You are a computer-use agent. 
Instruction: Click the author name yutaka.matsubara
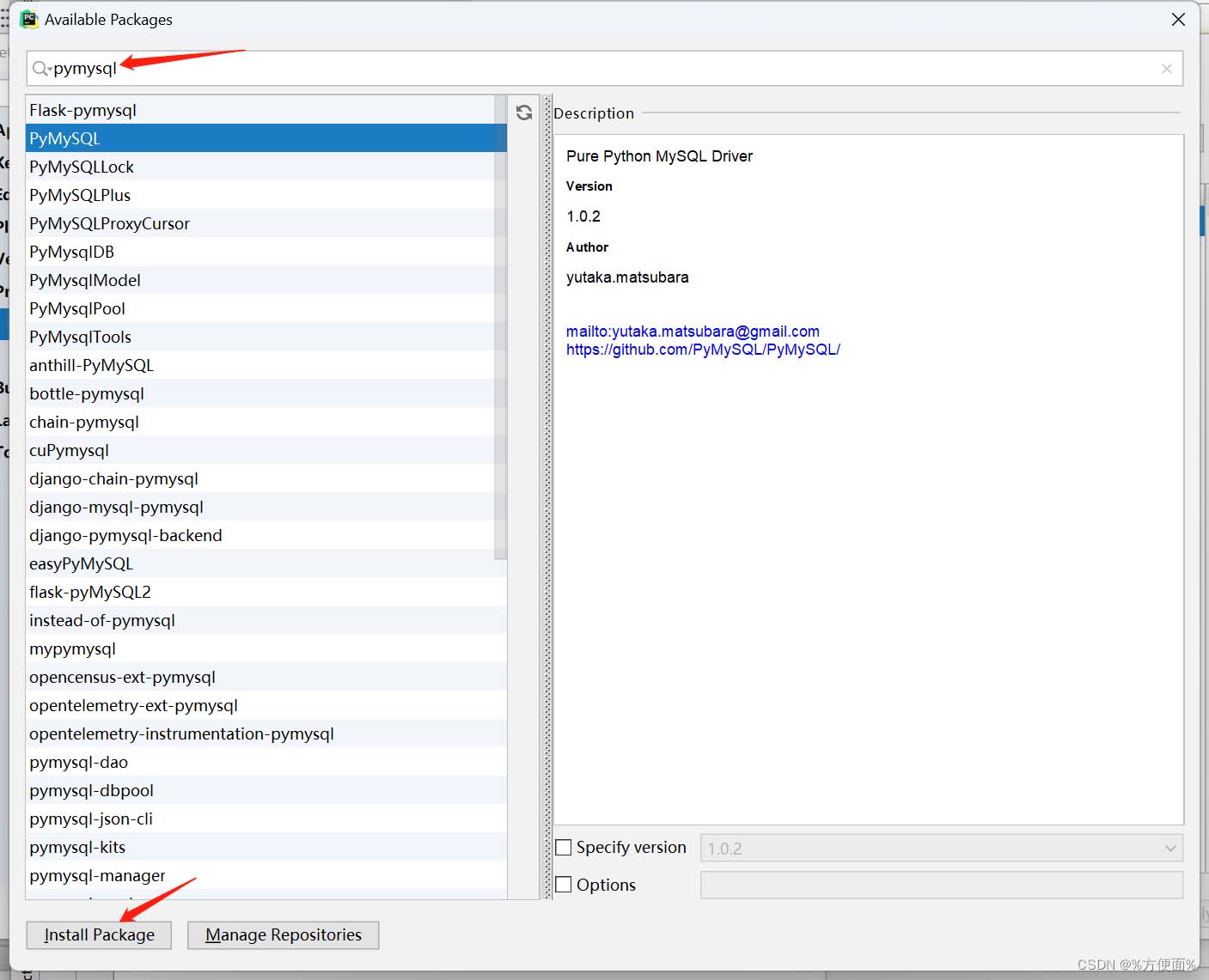pos(627,277)
